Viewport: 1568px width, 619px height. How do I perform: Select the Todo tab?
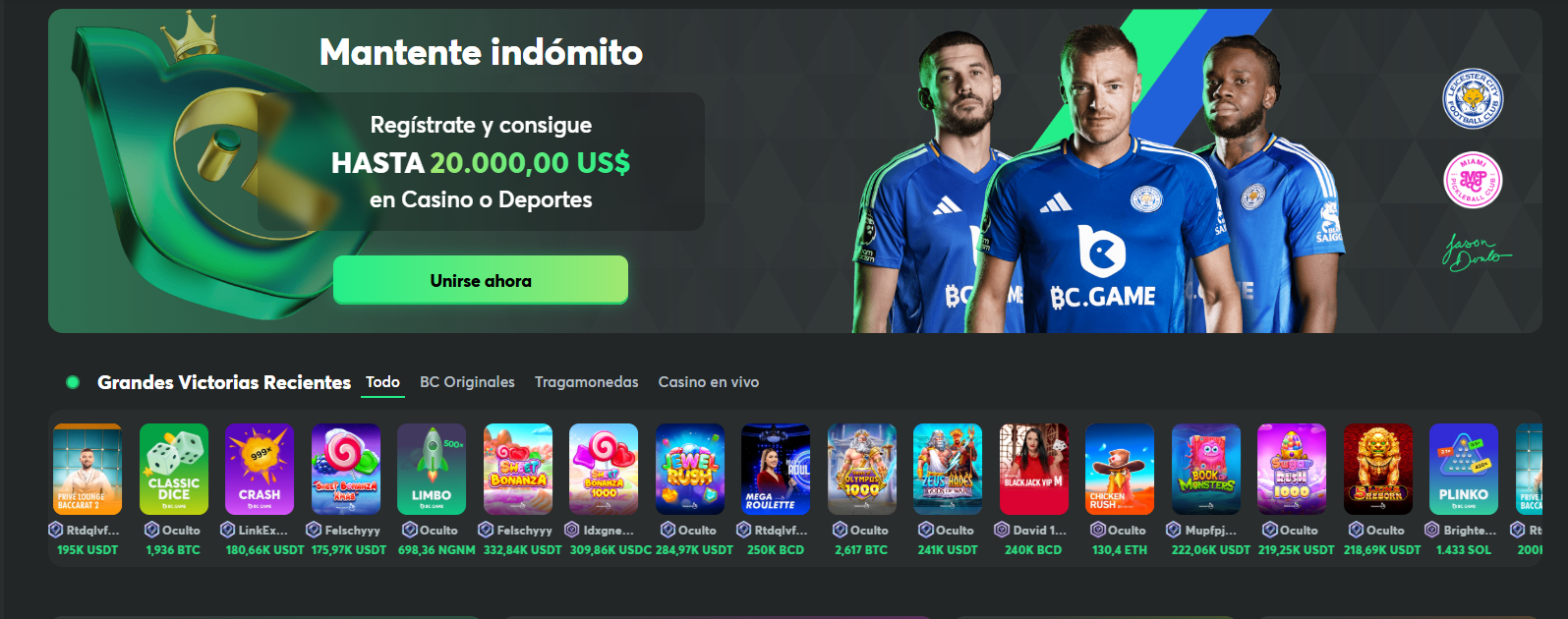pyautogui.click(x=383, y=382)
